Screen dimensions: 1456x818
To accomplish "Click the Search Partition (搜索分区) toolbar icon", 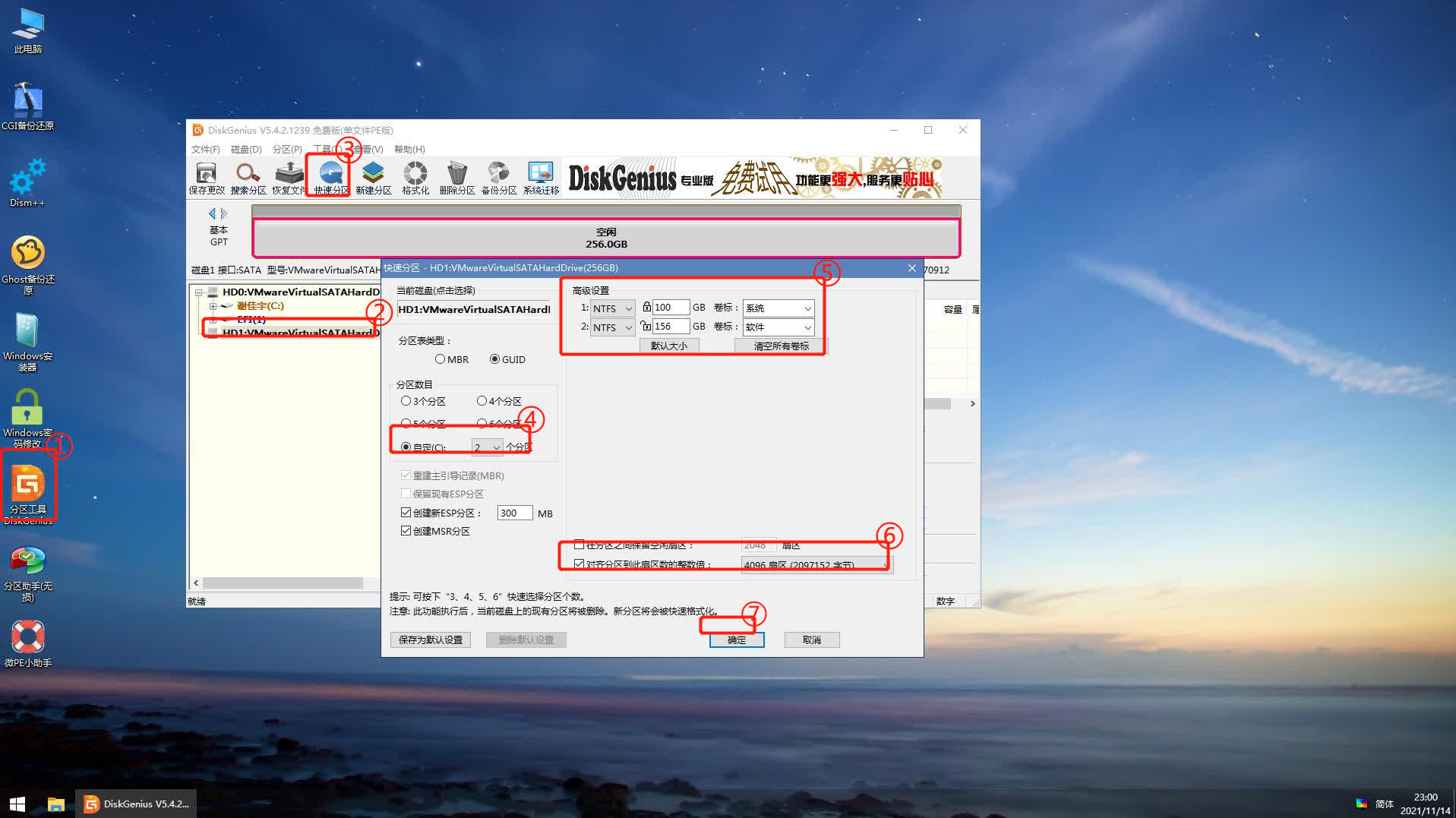I will pyautogui.click(x=248, y=178).
